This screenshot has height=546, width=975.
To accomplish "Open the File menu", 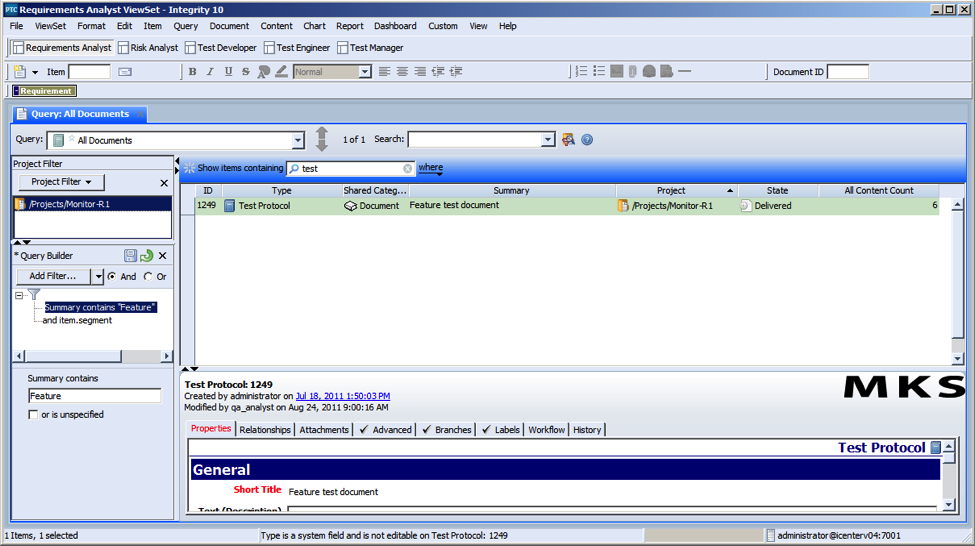I will (x=16, y=26).
